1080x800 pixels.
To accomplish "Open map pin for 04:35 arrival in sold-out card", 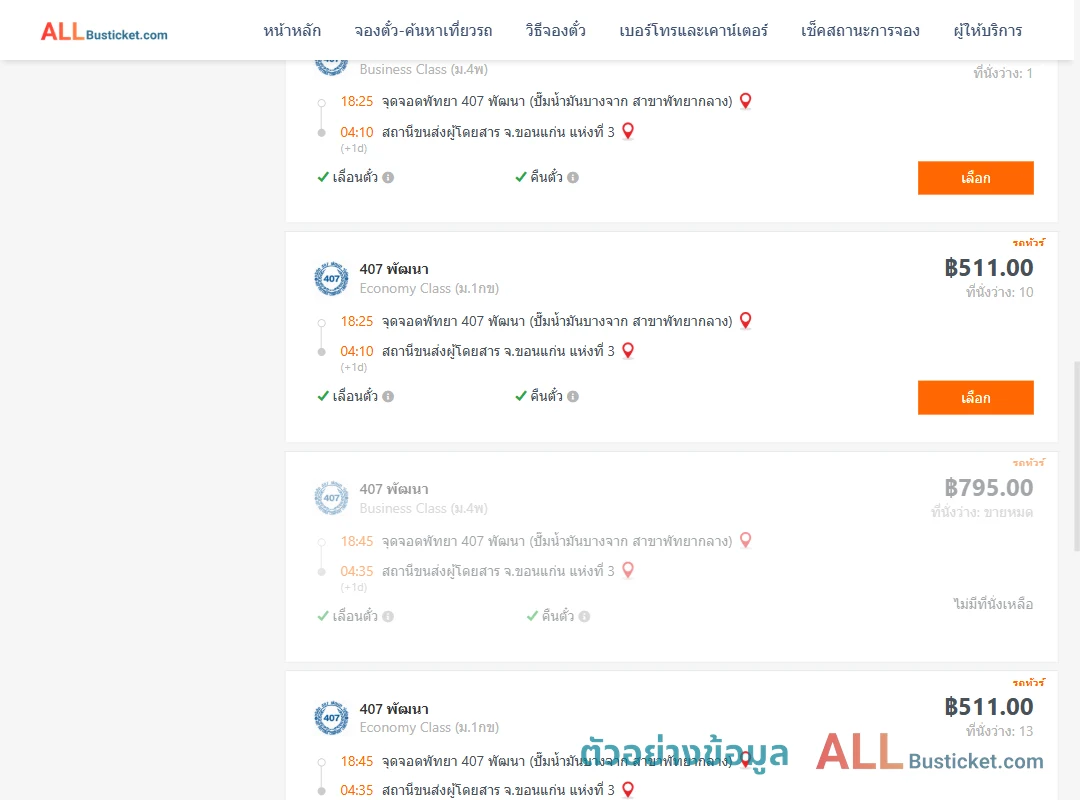I will (627, 571).
